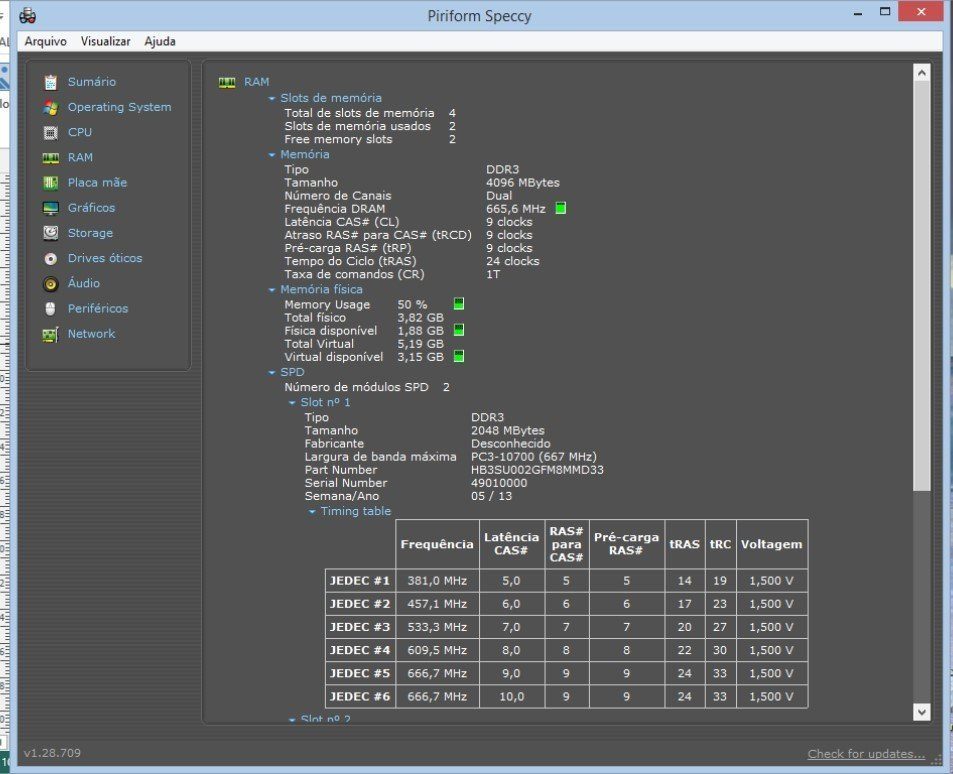953x774 pixels.
Task: Click the Total Virtual 5,19 GB value
Action: click(x=421, y=344)
